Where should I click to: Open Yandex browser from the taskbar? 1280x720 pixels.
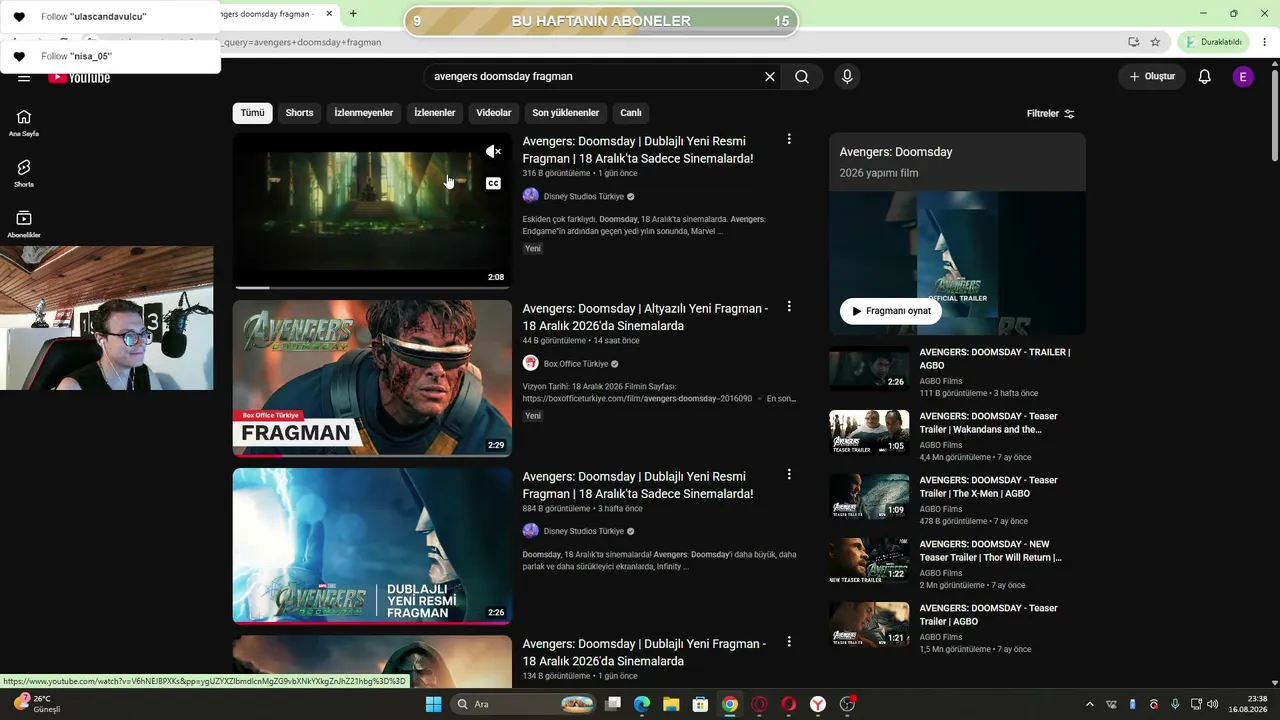point(818,704)
